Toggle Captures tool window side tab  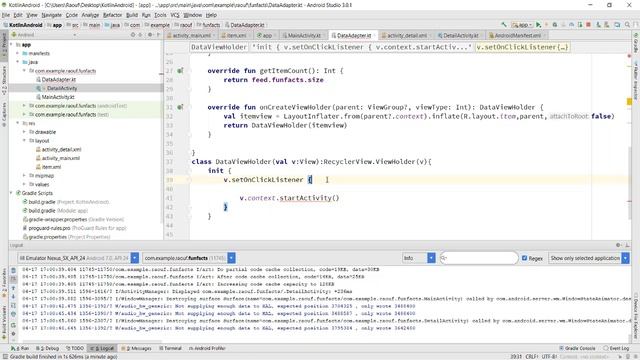pyautogui.click(x=4, y=114)
